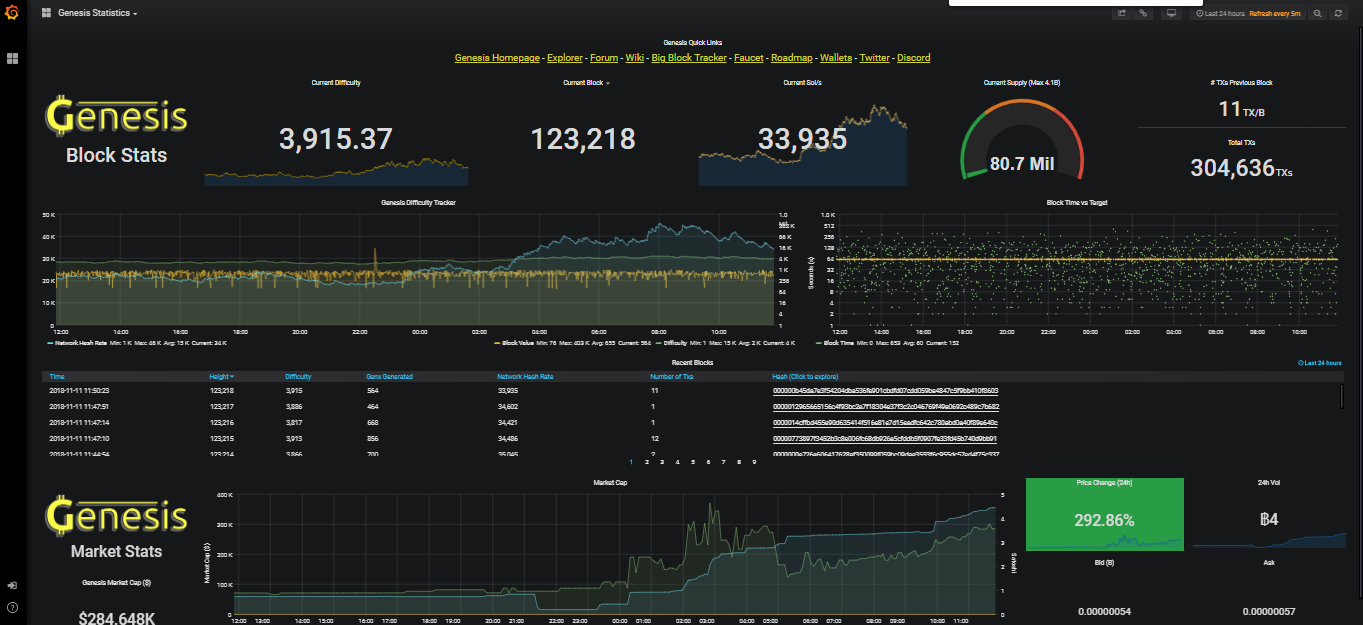Sort table by Time column header
This screenshot has height=625, width=1363.
pos(57,377)
